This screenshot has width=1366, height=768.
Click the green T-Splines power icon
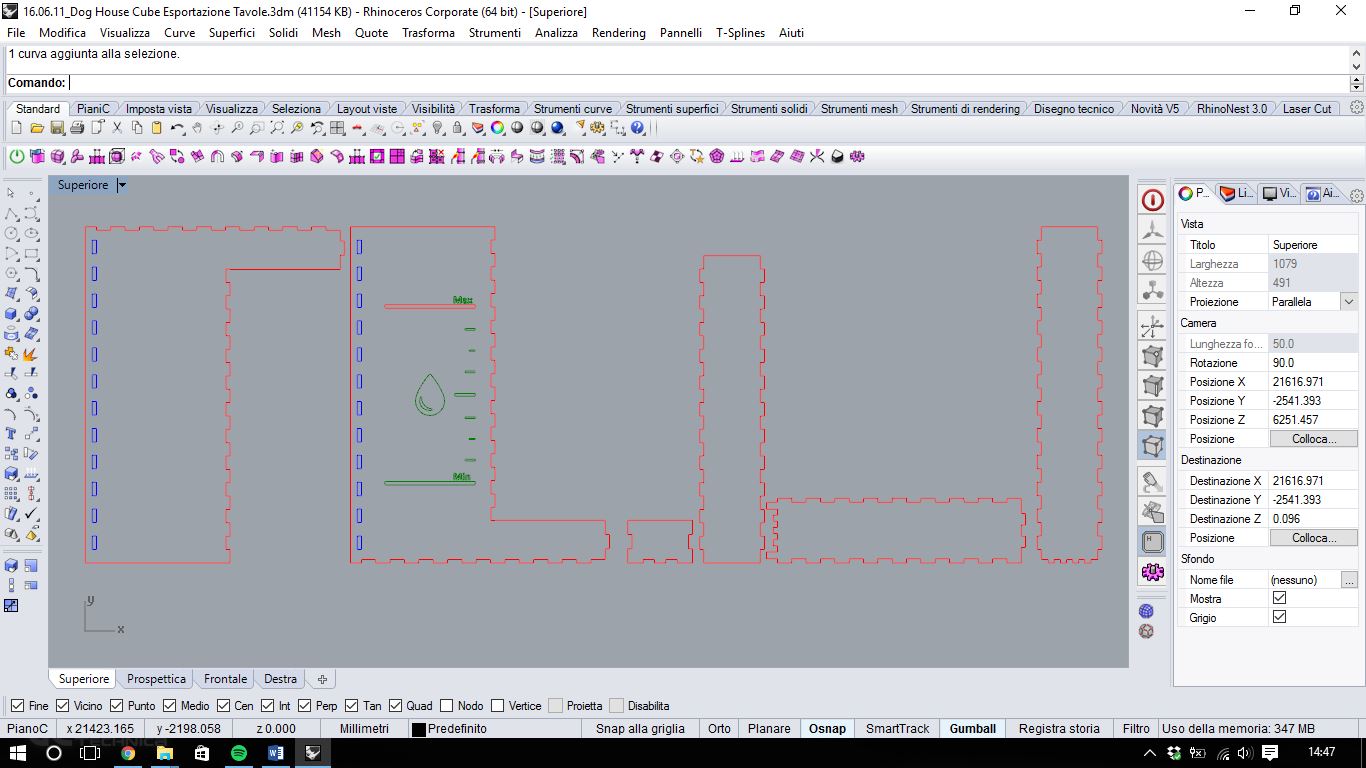pos(17,156)
